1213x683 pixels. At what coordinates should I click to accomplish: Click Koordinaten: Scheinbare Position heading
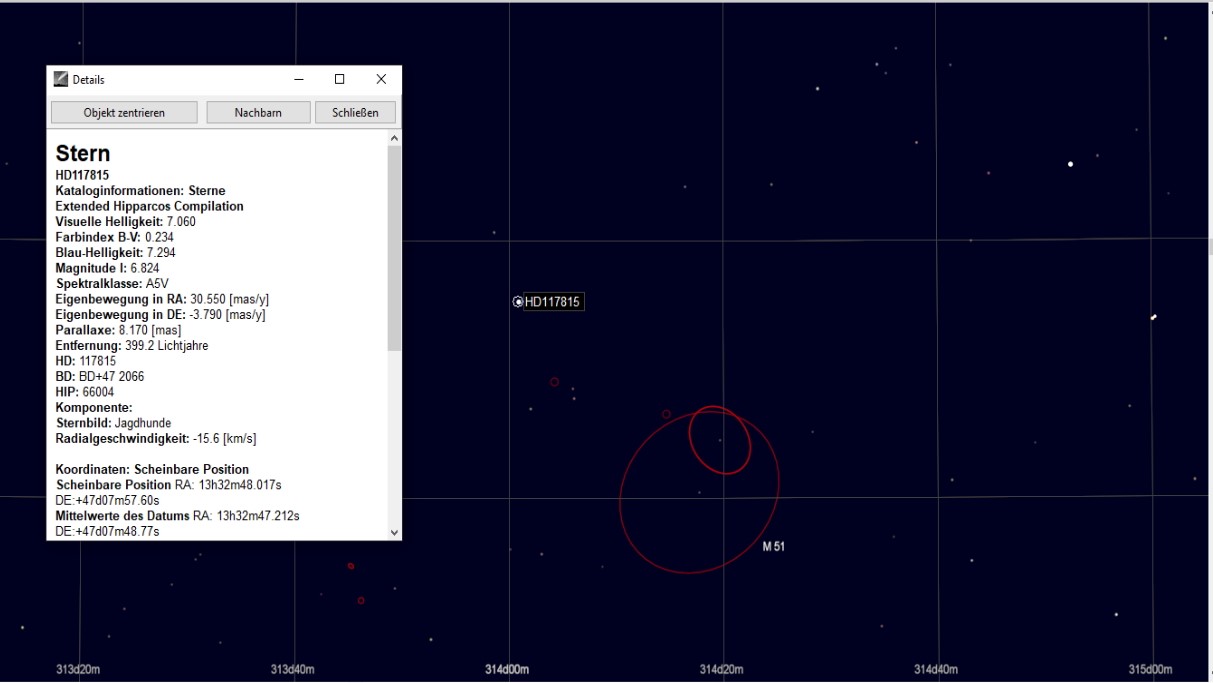[152, 470]
